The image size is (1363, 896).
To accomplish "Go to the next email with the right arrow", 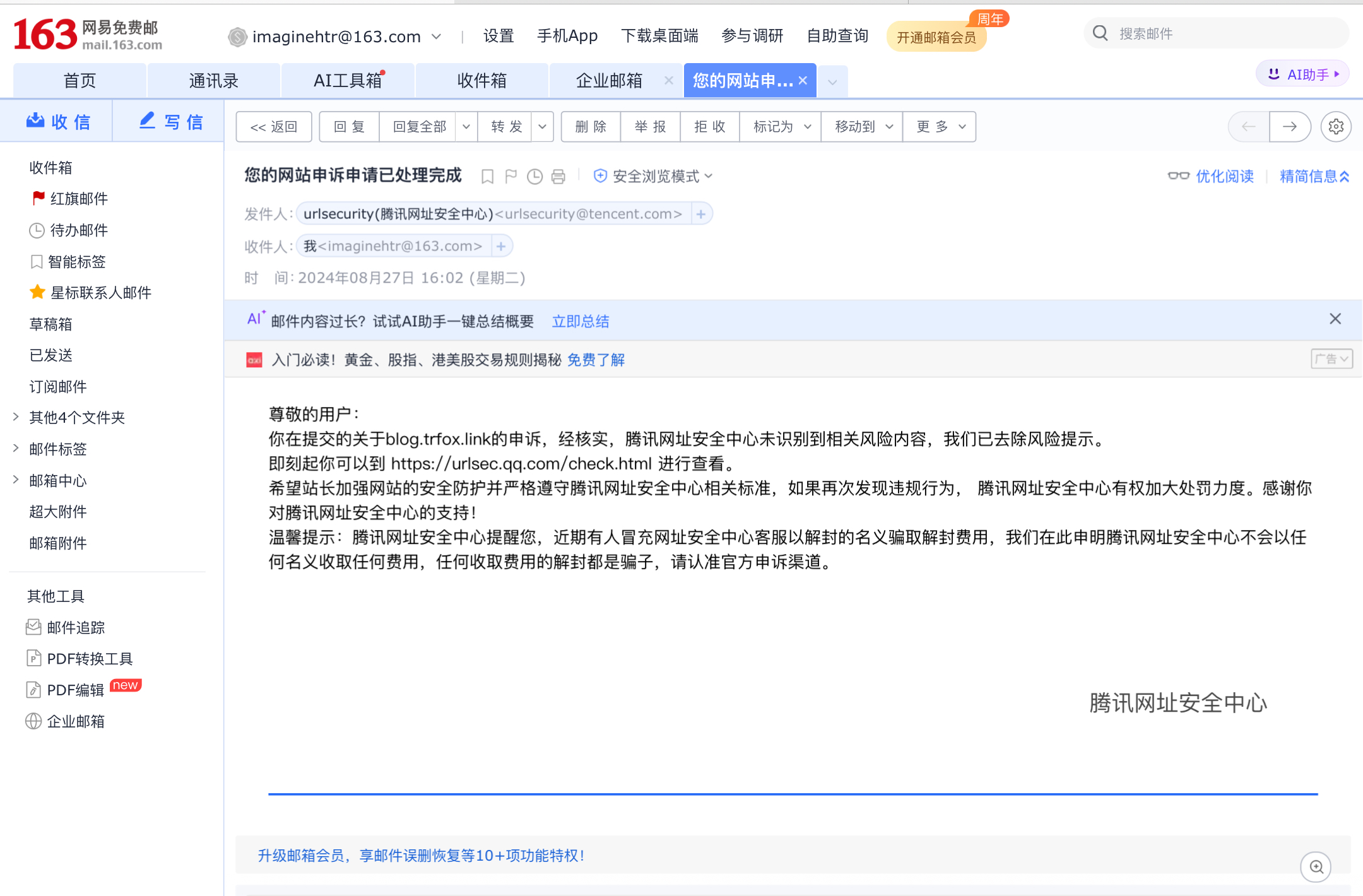I will [1290, 126].
